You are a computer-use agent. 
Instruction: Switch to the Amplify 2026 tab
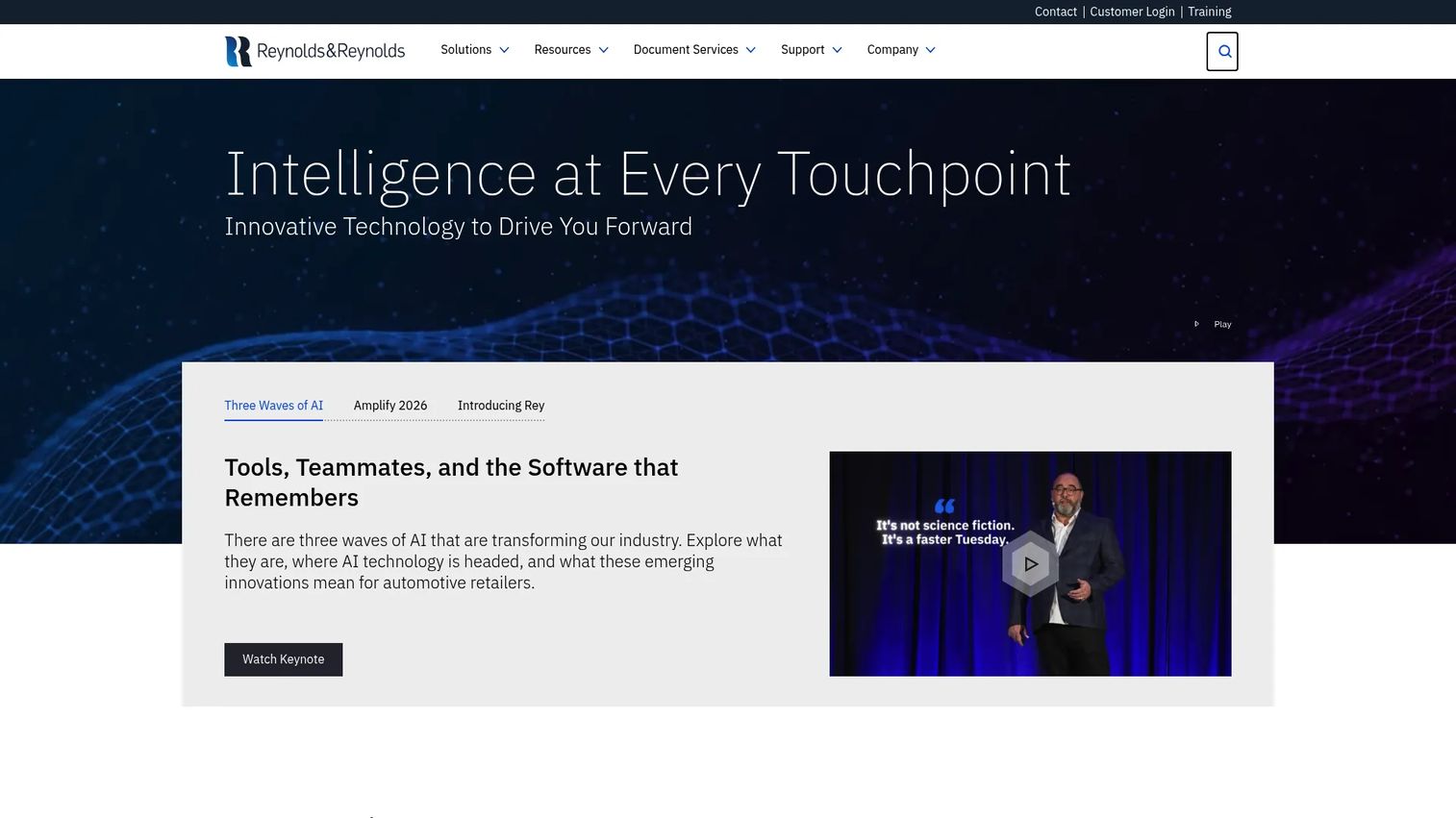coord(390,406)
